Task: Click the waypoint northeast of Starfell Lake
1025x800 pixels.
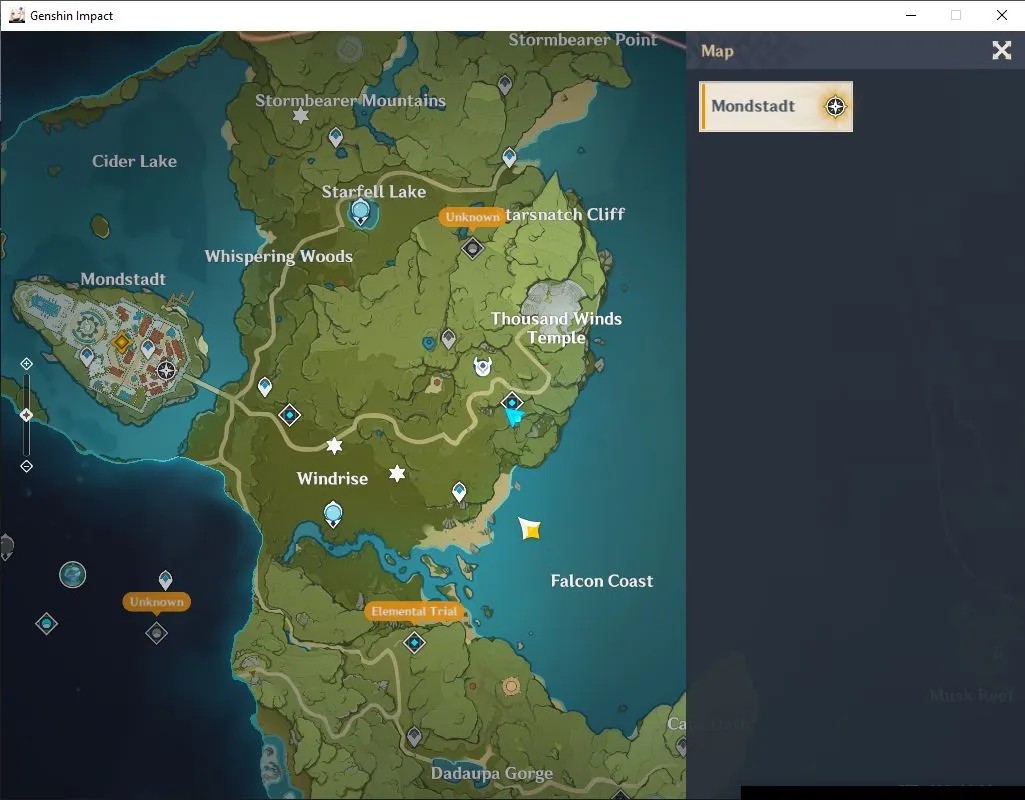Action: (509, 158)
